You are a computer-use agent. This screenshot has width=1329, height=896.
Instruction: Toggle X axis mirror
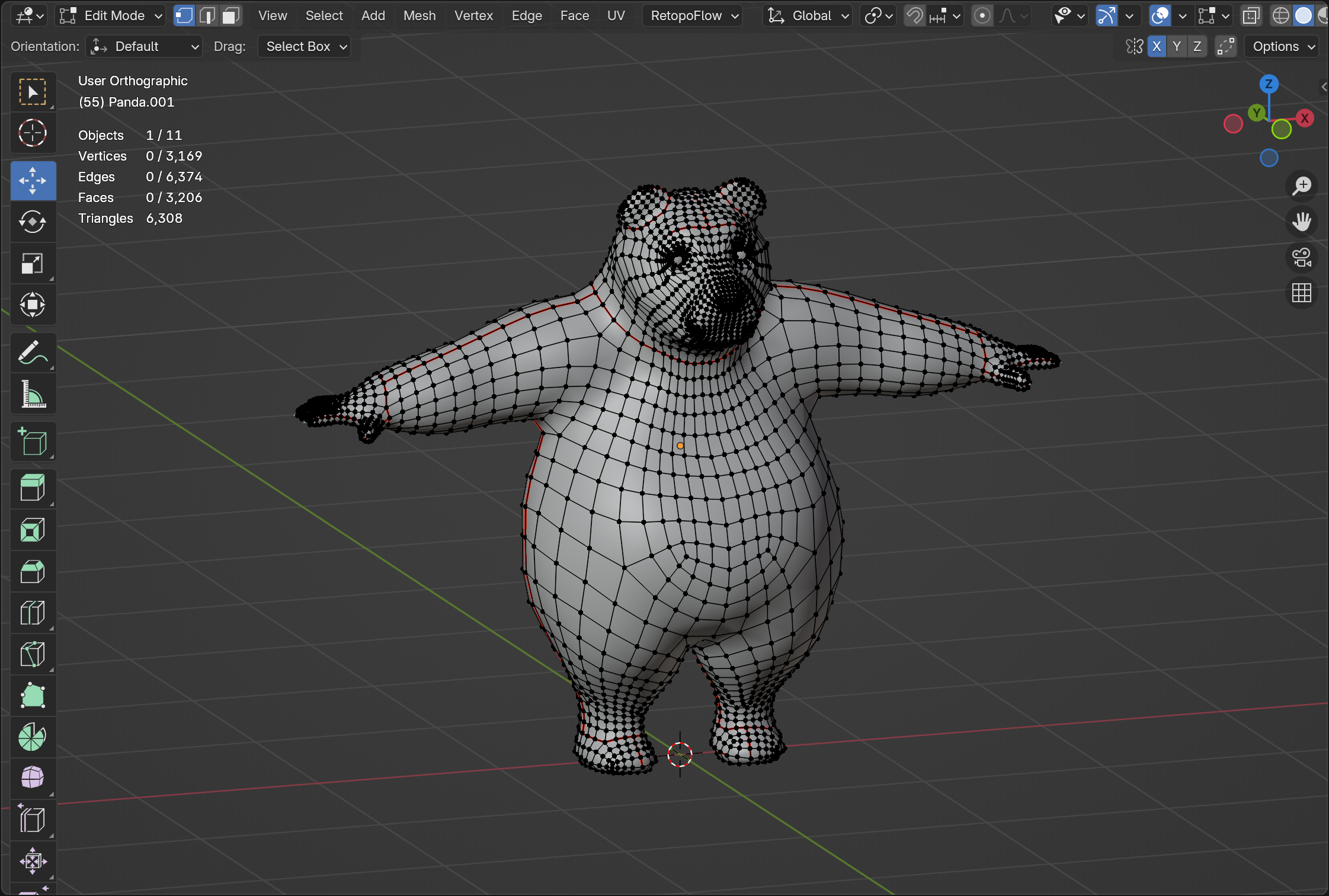[1157, 46]
